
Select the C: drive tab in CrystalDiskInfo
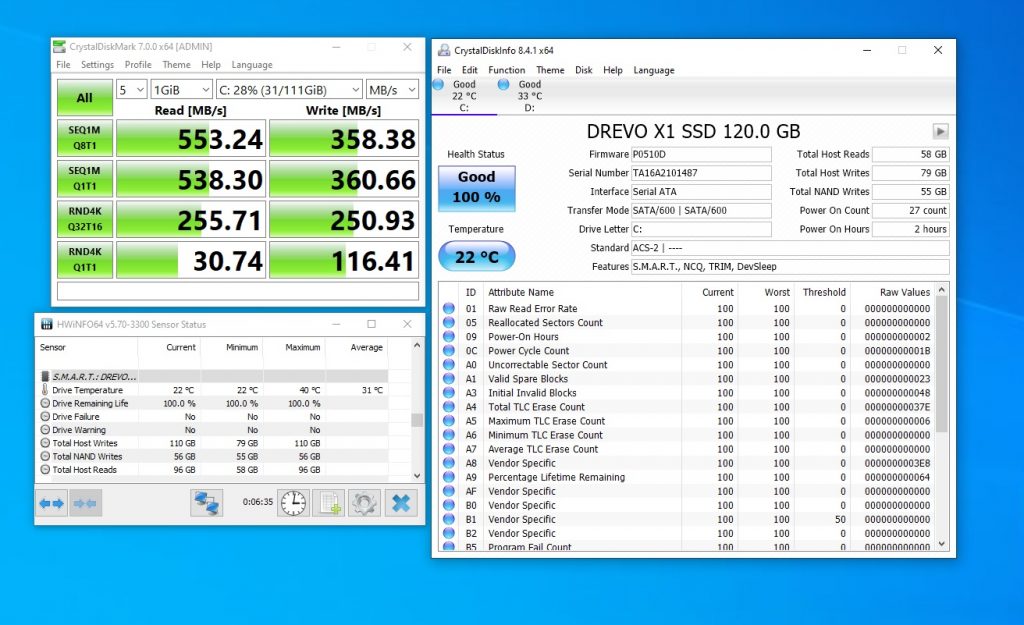(x=464, y=96)
